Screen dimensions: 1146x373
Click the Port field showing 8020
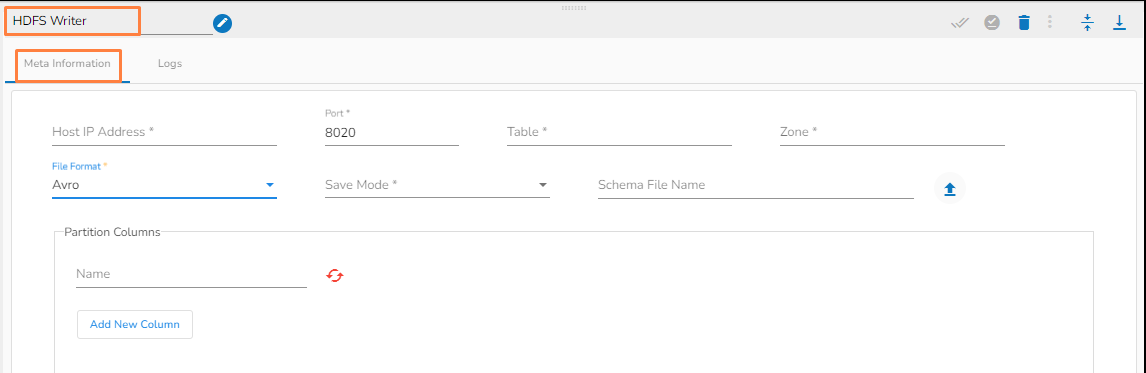tap(392, 132)
